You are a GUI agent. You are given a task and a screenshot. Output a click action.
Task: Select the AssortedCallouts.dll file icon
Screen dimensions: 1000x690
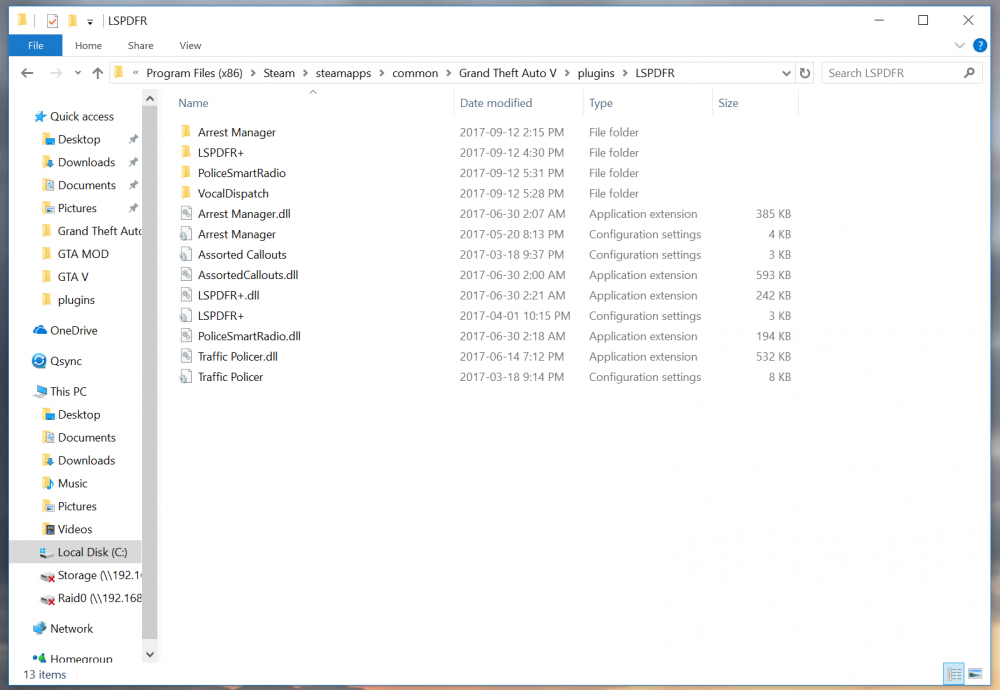pyautogui.click(x=186, y=274)
